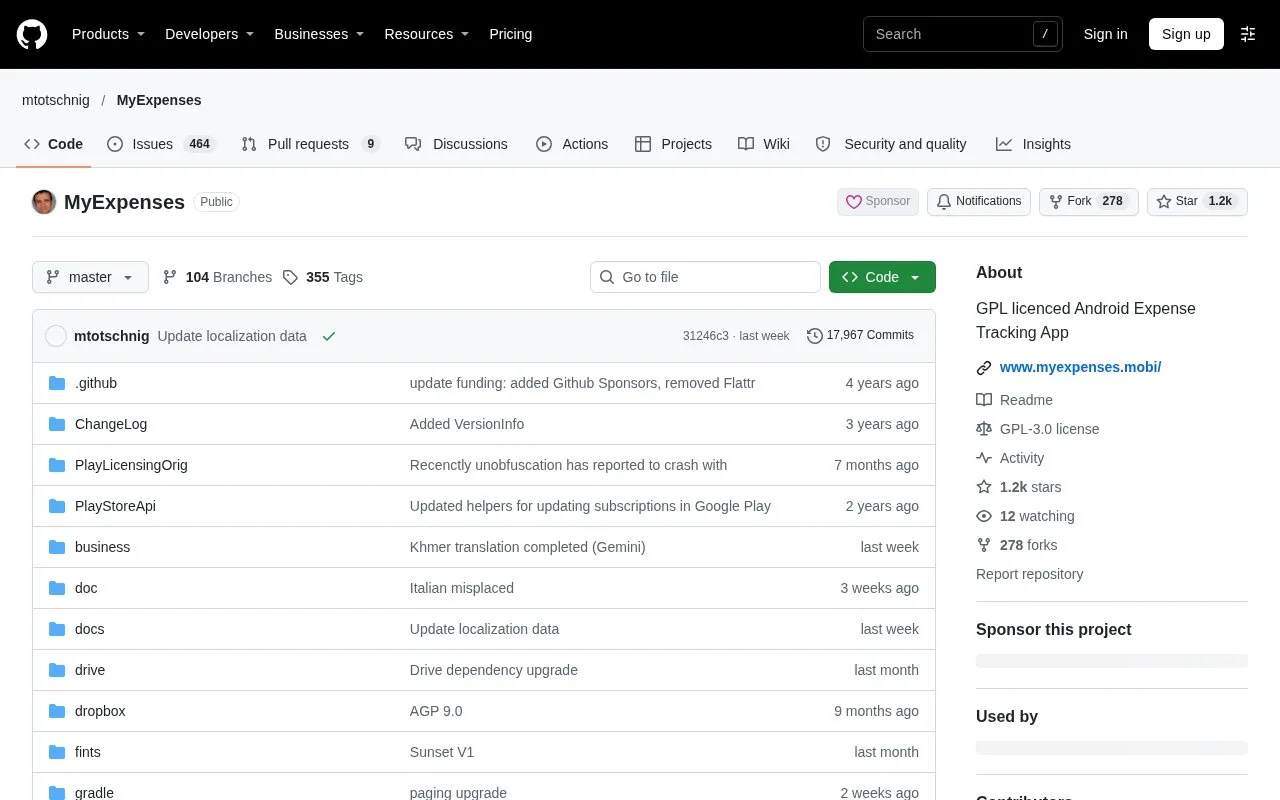
Task: Click the dropbox folder icon
Action: coord(57,711)
